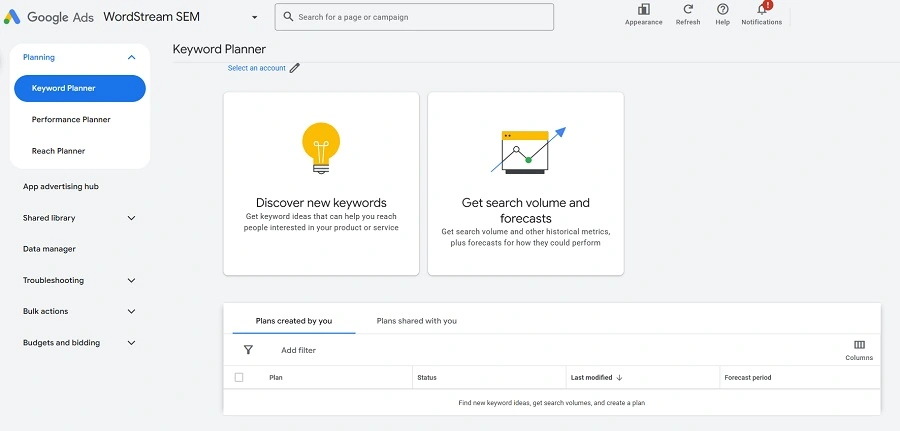This screenshot has width=900, height=431.
Task: Expand Budgets and bidding section
Action: coord(131,343)
